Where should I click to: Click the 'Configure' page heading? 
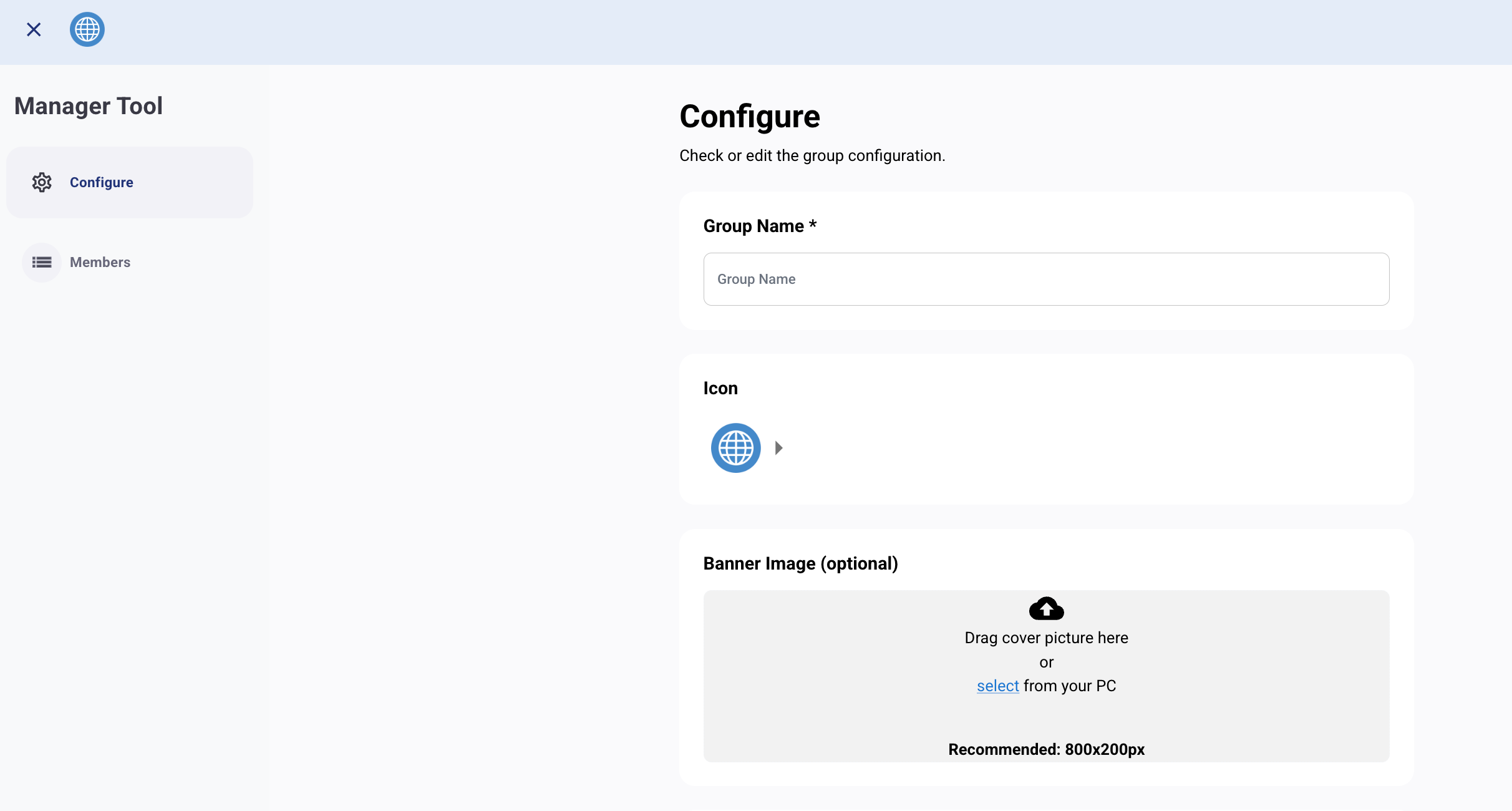point(749,117)
